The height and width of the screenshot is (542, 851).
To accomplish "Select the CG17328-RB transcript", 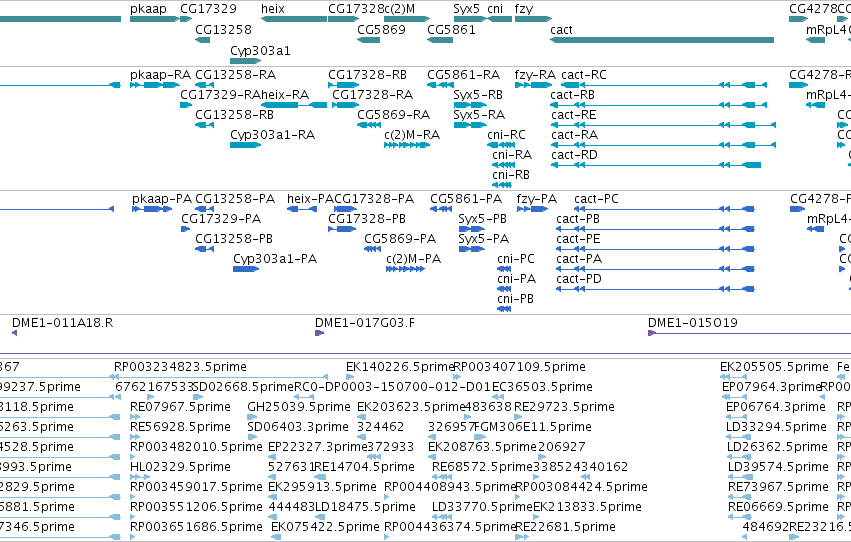I will pos(344,85).
